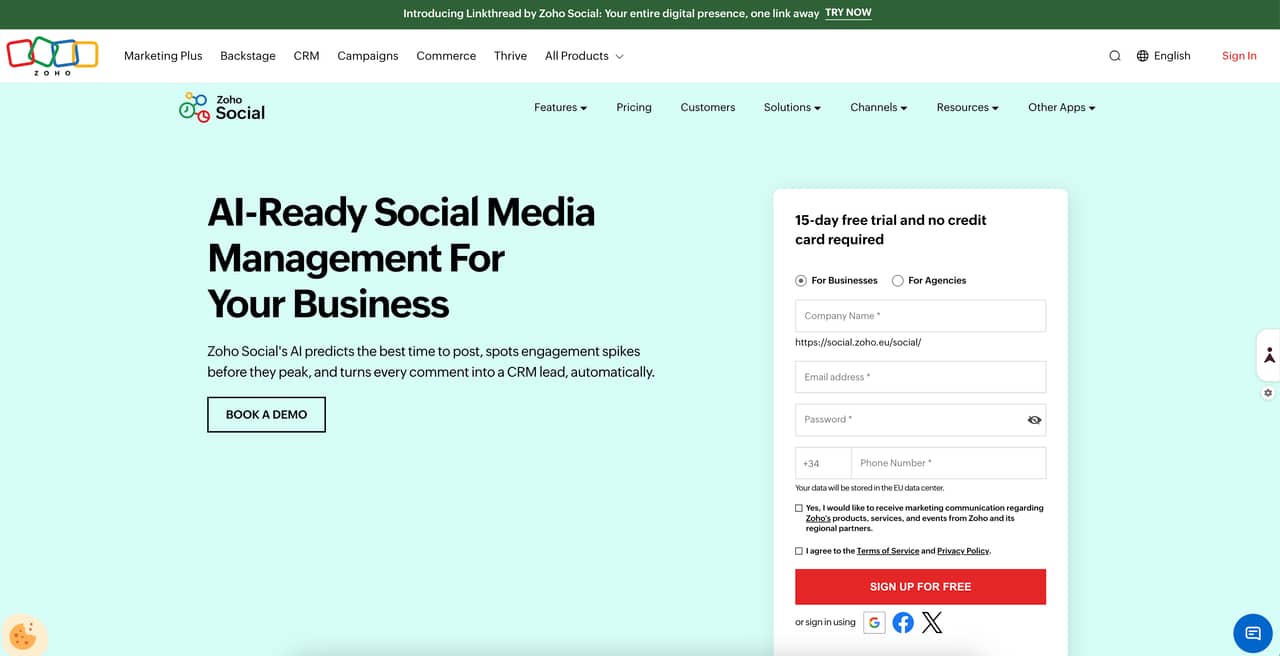Focus the Company Name field

coord(920,316)
